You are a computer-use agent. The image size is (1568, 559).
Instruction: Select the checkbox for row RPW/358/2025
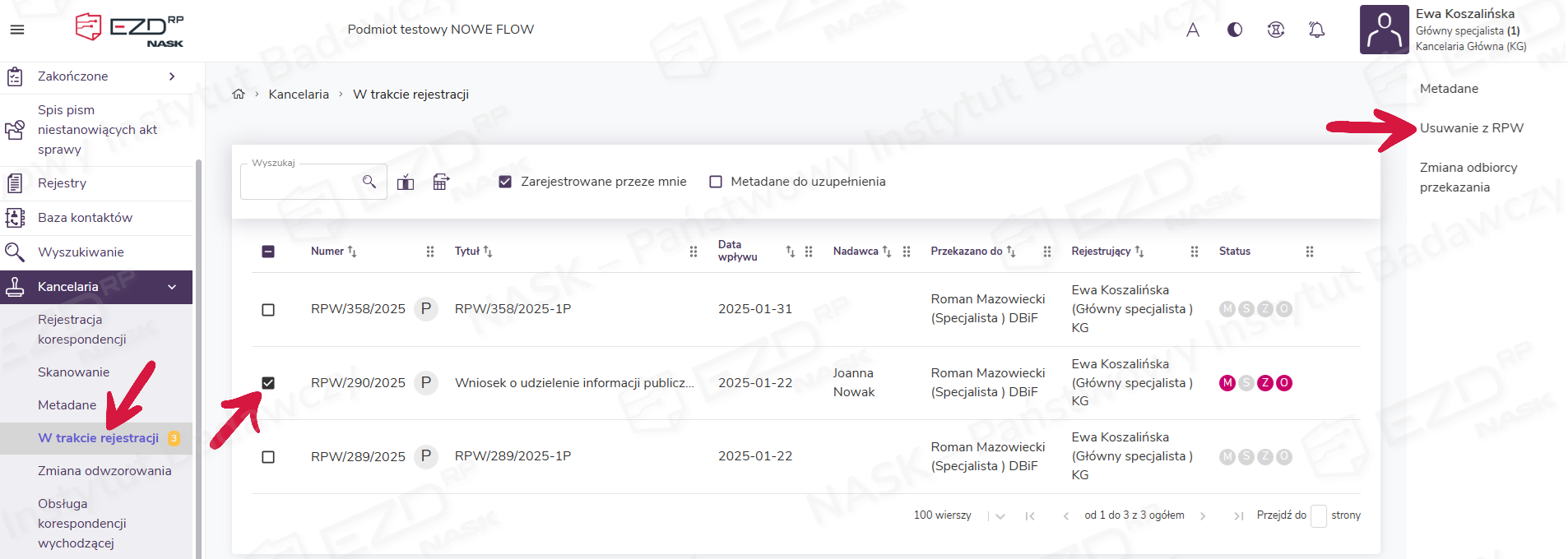(x=268, y=310)
